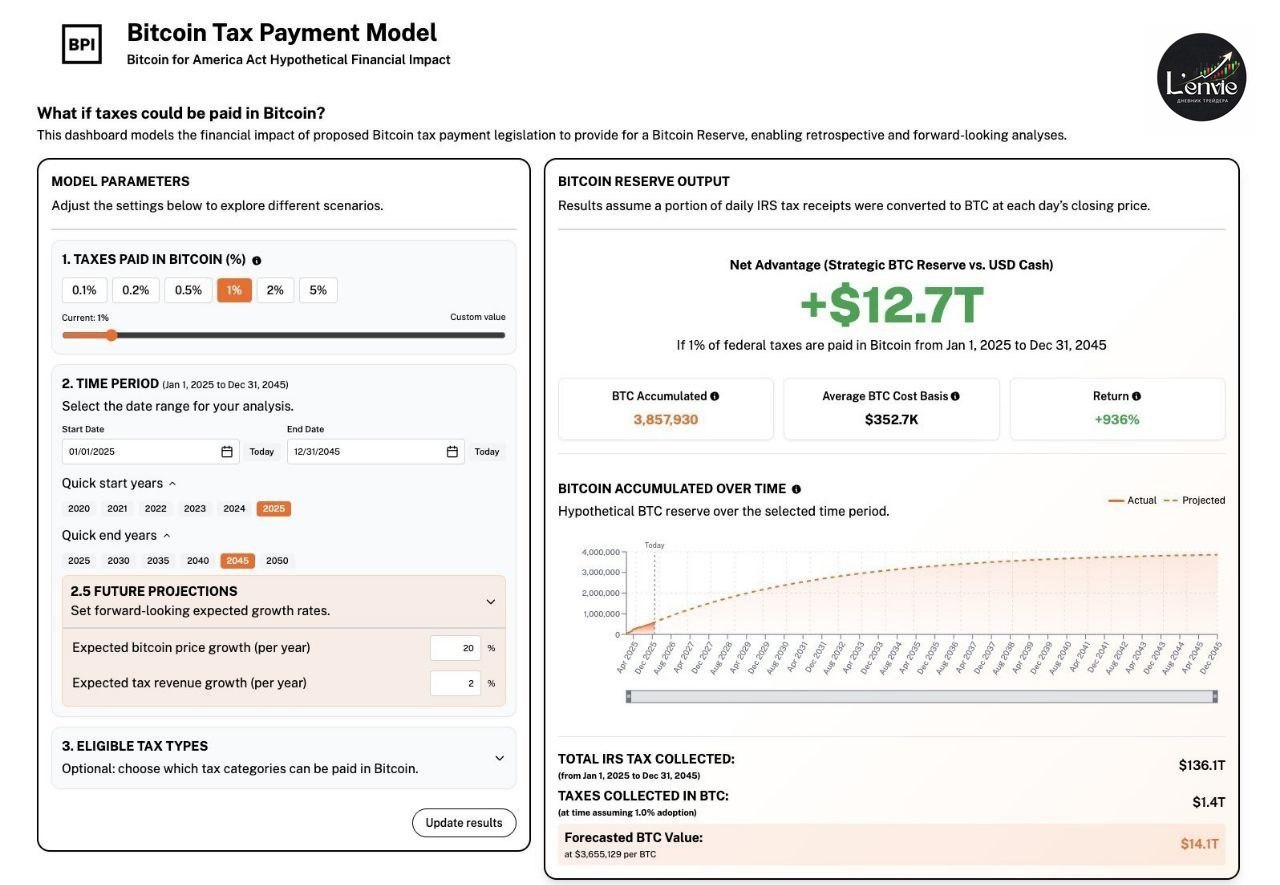Choose 2050 as quick end year
Image resolution: width=1280 pixels, height=885 pixels.
point(277,561)
